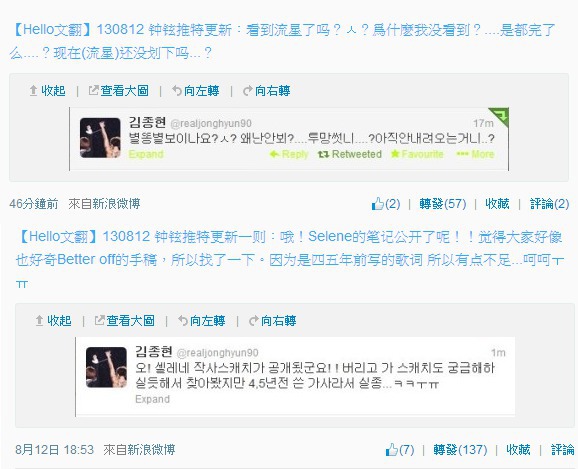Collapse the second post image with 收起
The height and width of the screenshot is (469, 578).
click(x=53, y=321)
